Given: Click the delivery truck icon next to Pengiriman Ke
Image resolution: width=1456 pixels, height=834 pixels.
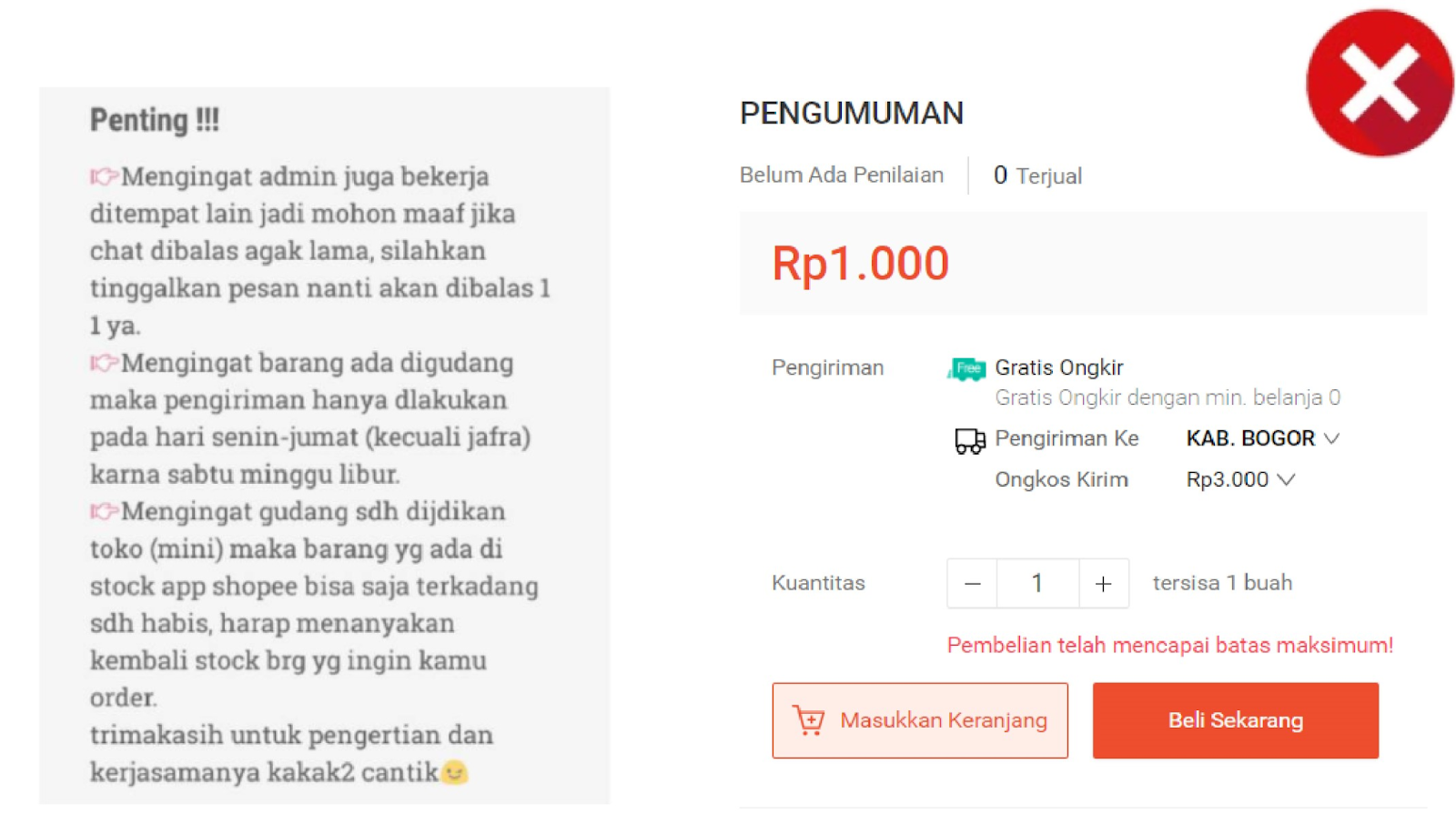Looking at the screenshot, I should coord(969,440).
